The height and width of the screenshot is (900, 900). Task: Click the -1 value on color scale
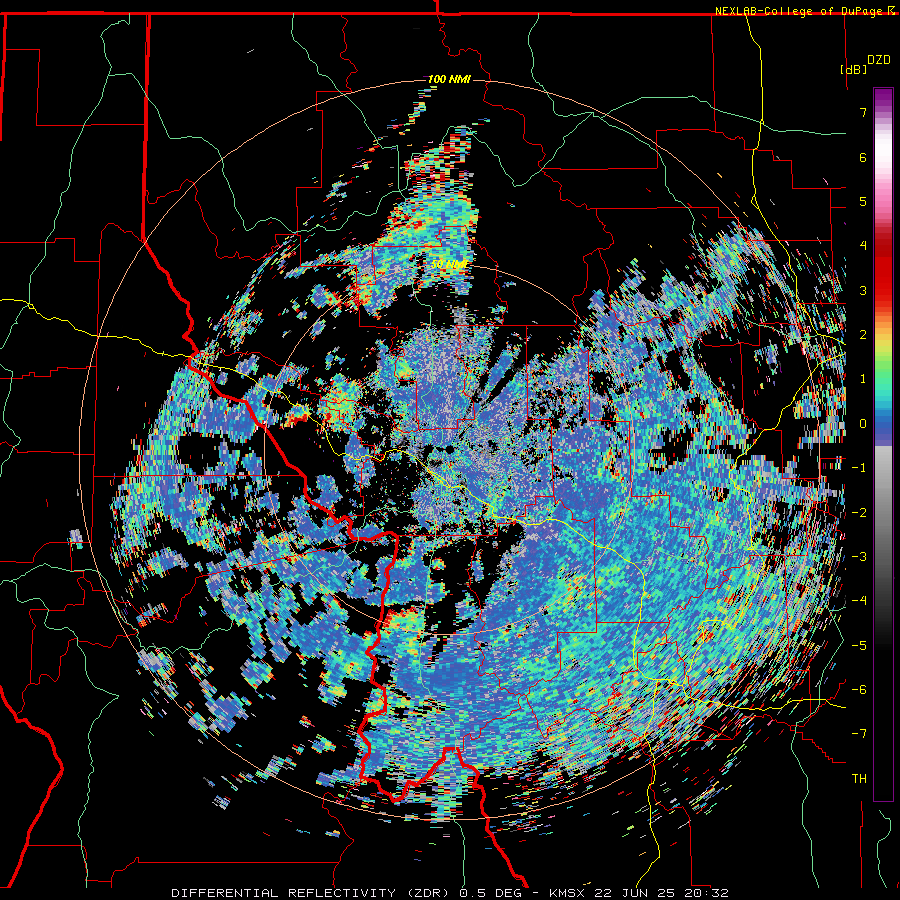pos(859,468)
